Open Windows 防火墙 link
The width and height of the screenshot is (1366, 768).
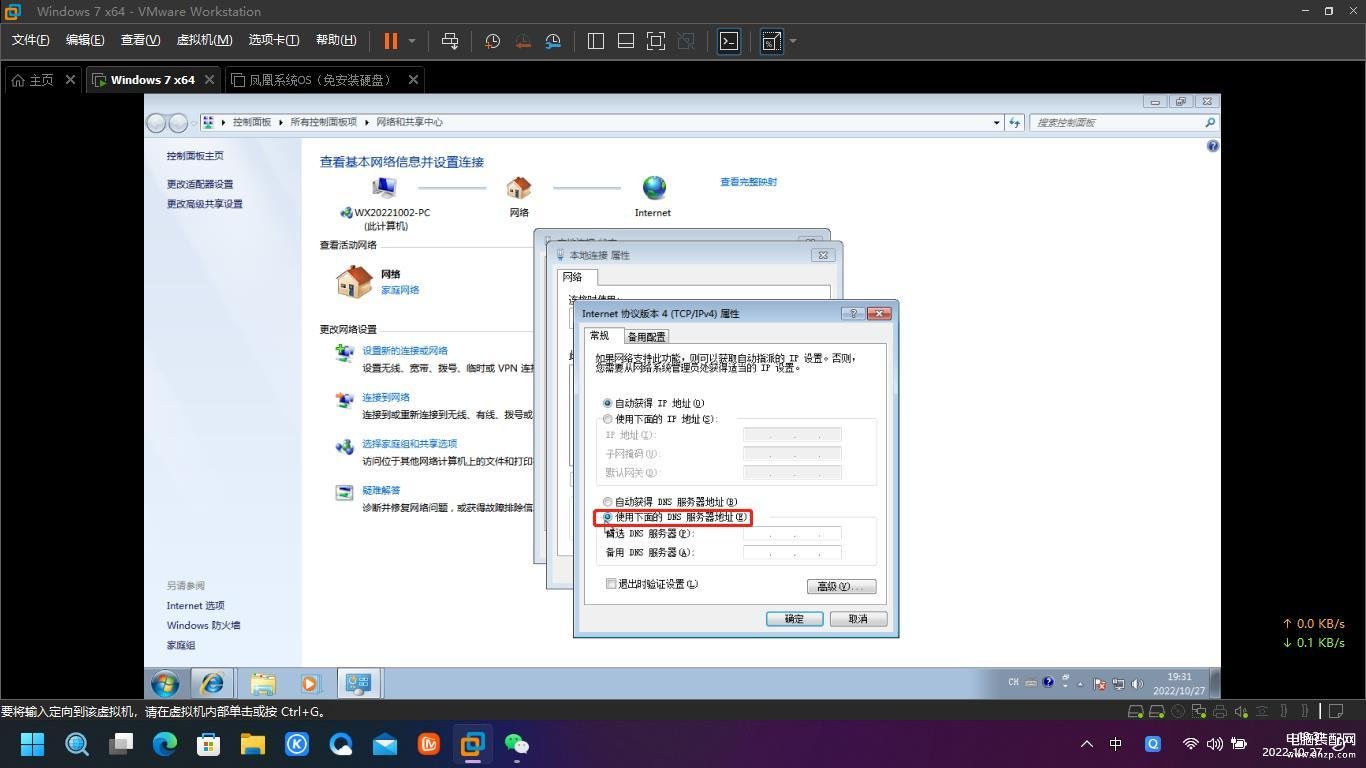click(203, 625)
